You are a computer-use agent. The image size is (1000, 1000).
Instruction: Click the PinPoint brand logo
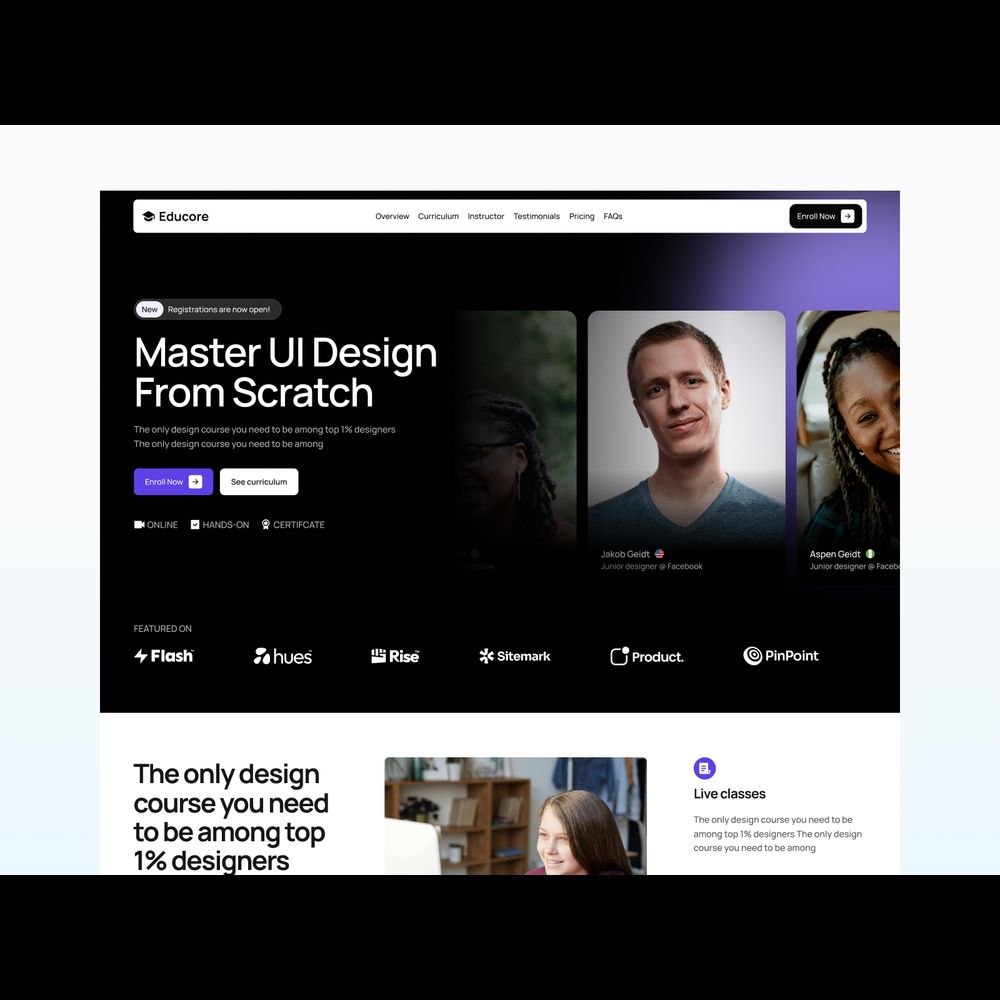pos(781,656)
